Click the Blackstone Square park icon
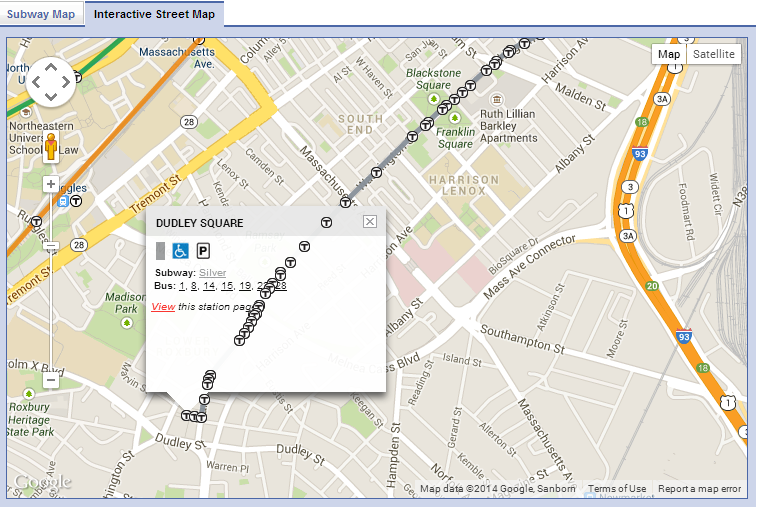757x509 pixels. tap(434, 99)
